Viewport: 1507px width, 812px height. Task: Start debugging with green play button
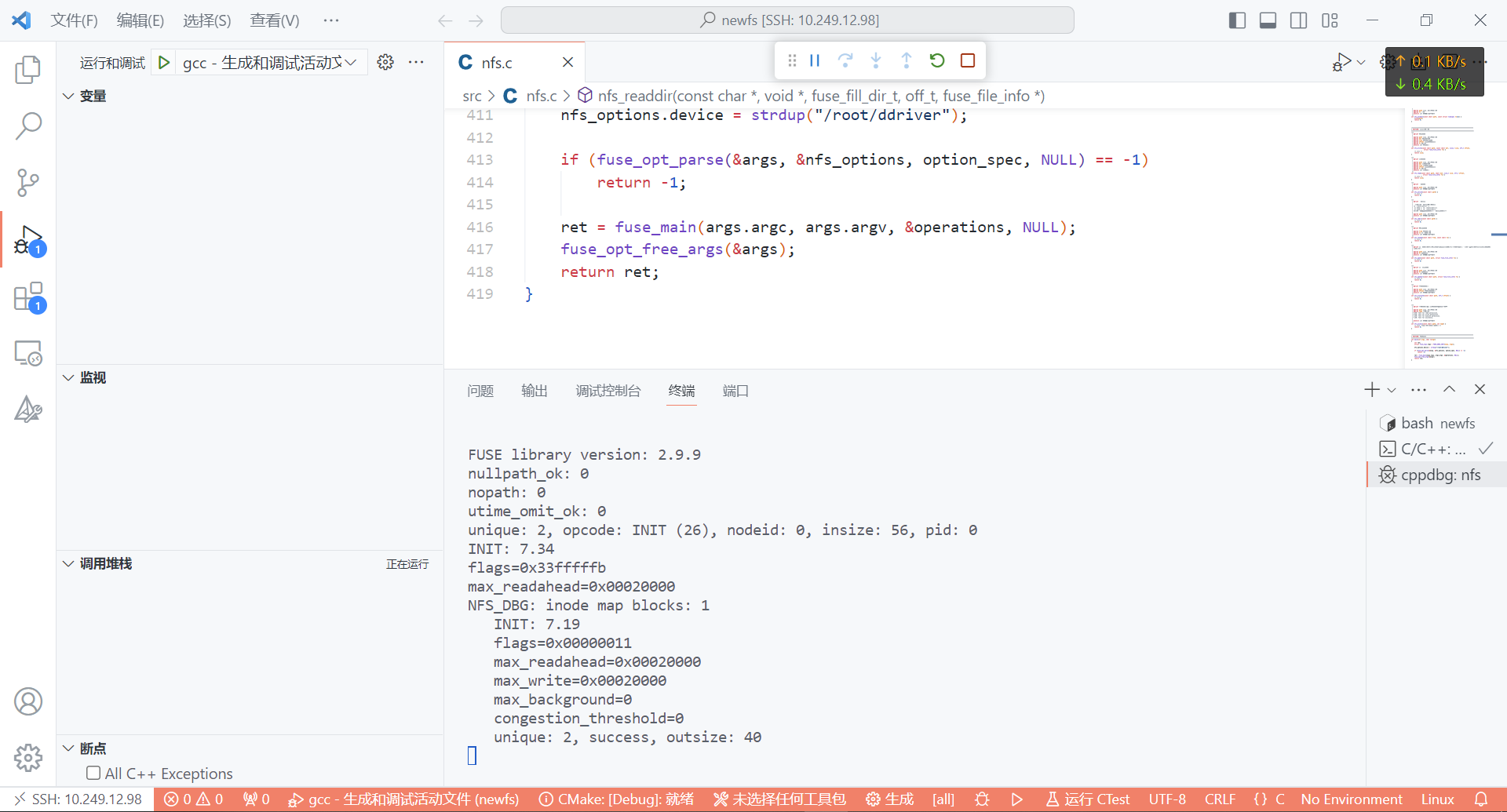[164, 62]
